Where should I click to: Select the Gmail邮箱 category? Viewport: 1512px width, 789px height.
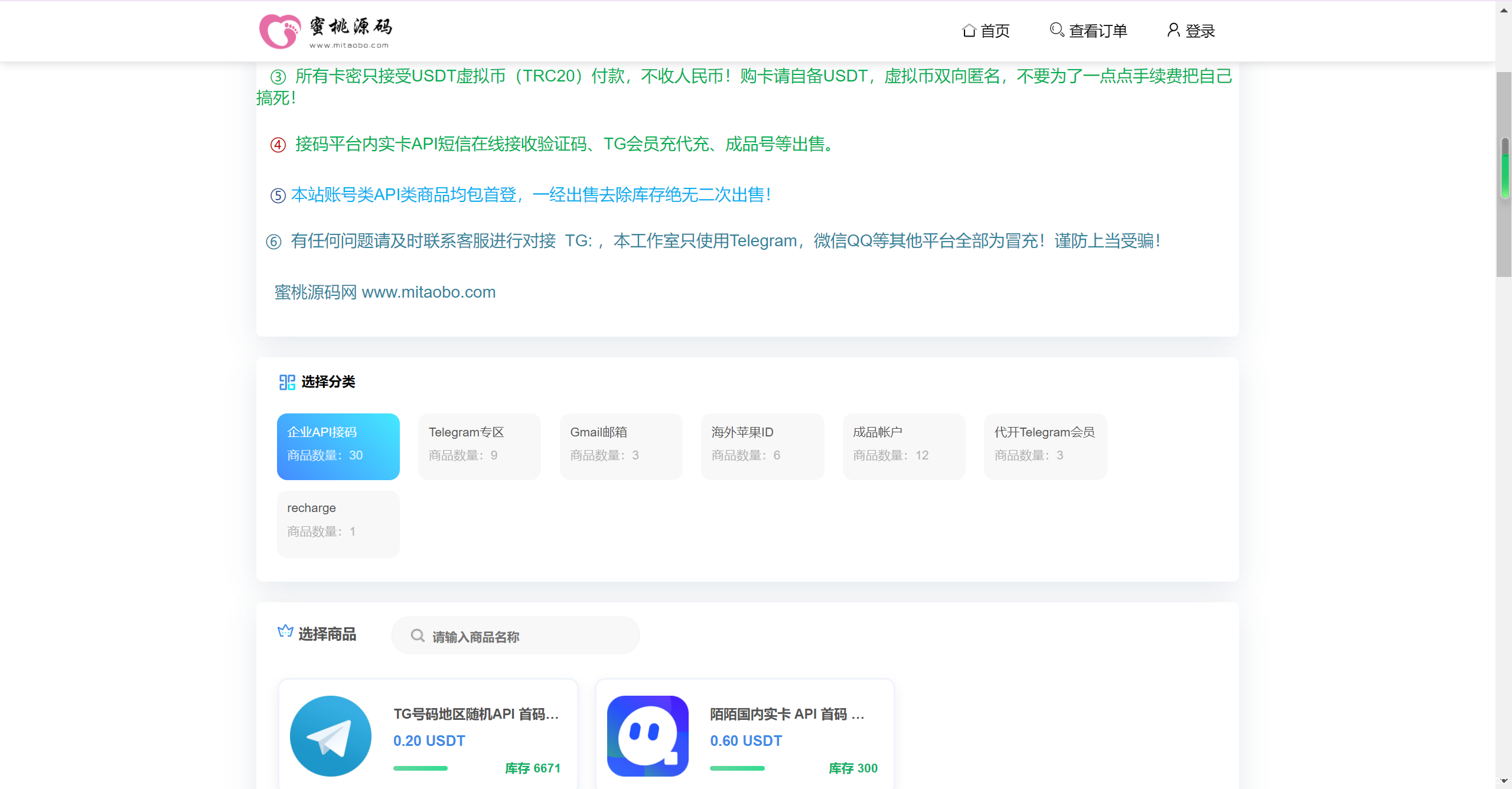tap(620, 446)
